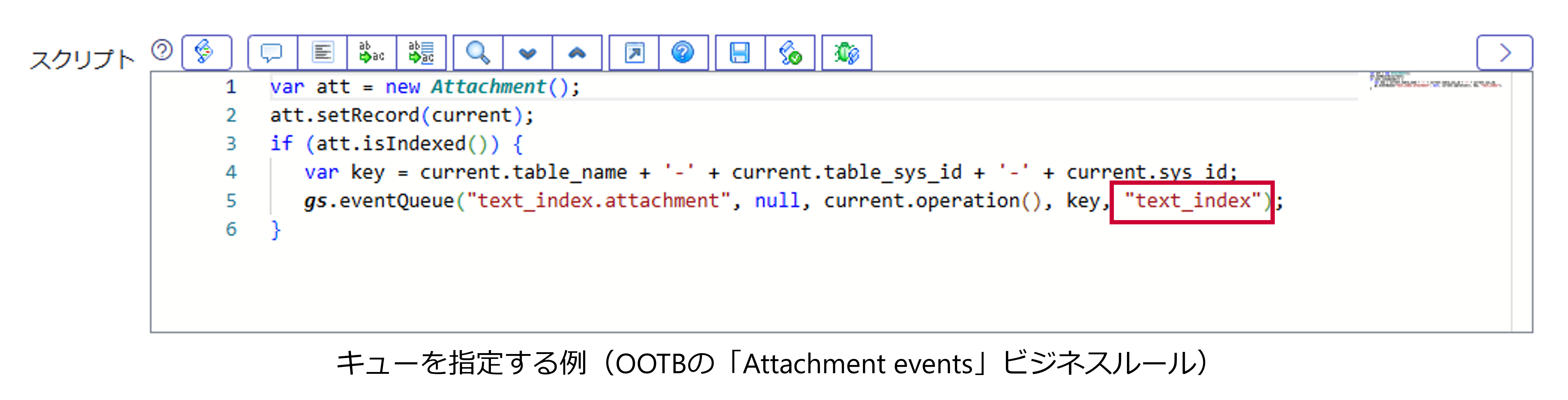Click the "text_index" string on line 5
The image size is (1568, 400).
[1192, 201]
